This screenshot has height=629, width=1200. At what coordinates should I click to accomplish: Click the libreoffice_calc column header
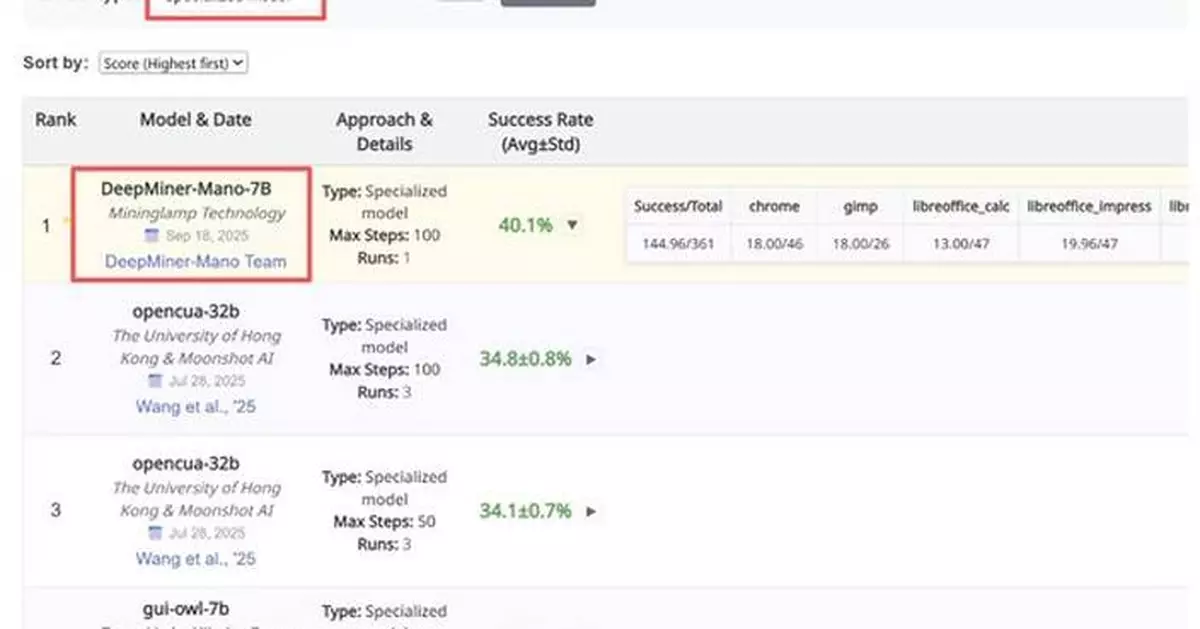coord(960,206)
